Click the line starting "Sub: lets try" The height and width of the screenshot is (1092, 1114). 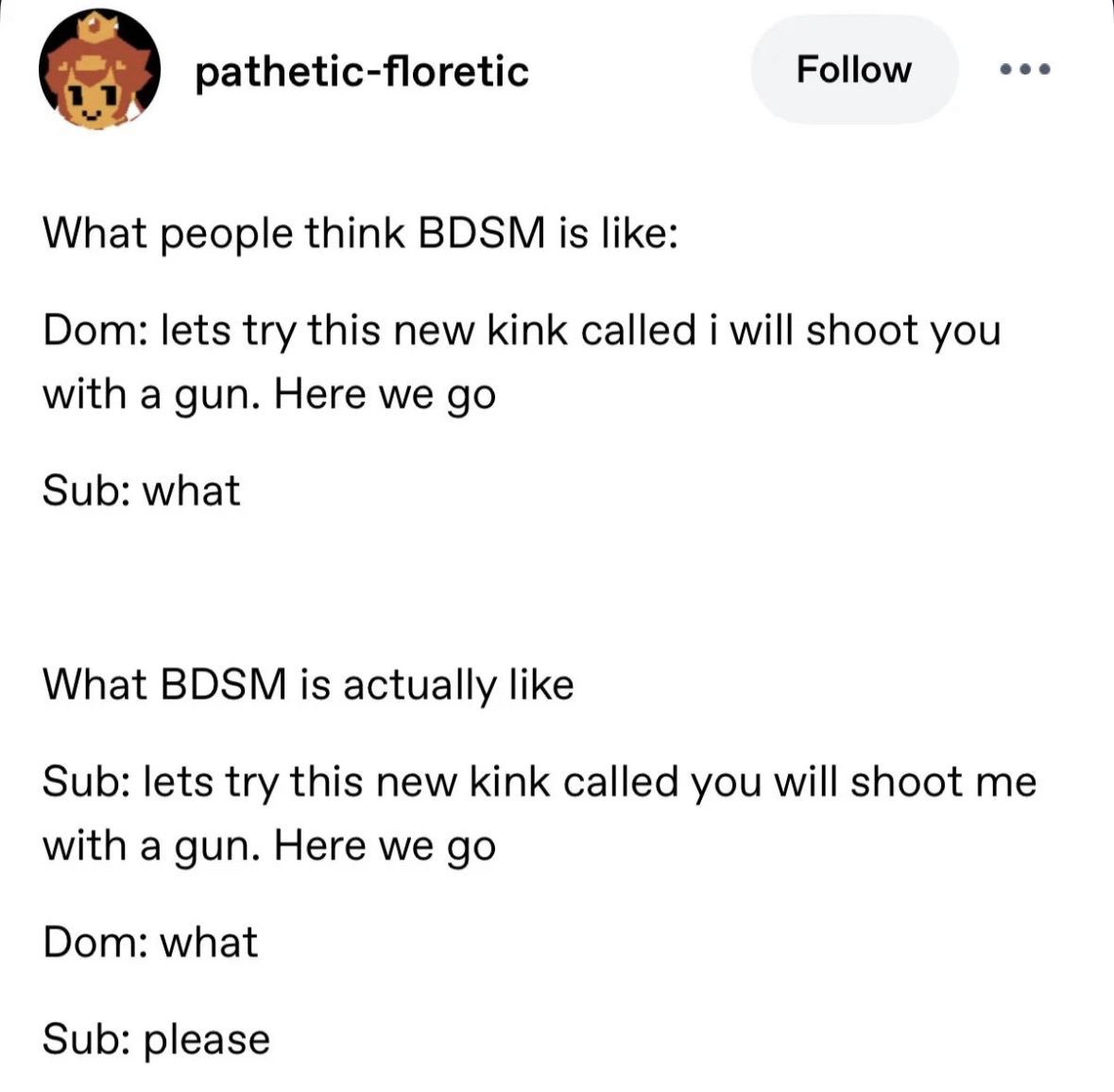click(539, 782)
